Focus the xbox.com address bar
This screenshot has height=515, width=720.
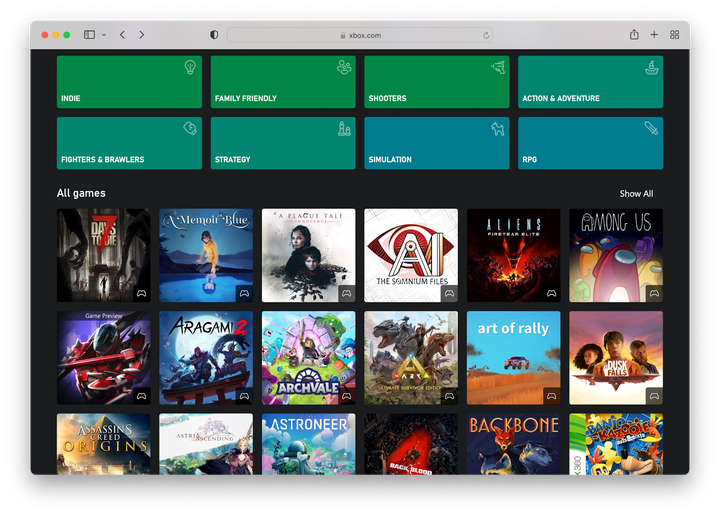point(360,35)
